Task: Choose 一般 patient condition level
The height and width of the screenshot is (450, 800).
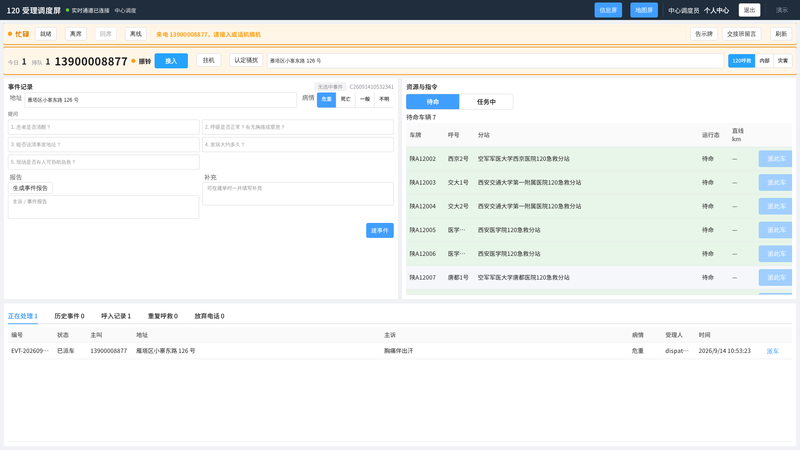Action: click(x=365, y=99)
